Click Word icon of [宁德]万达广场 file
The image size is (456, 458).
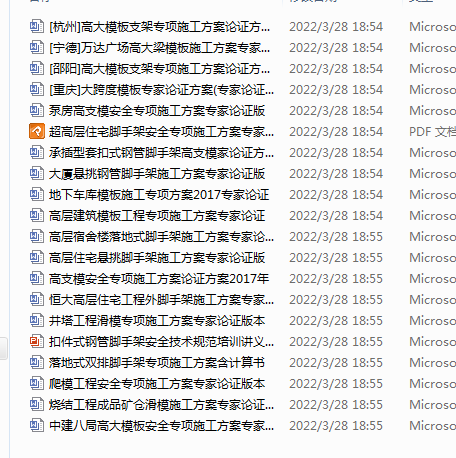pyautogui.click(x=37, y=47)
